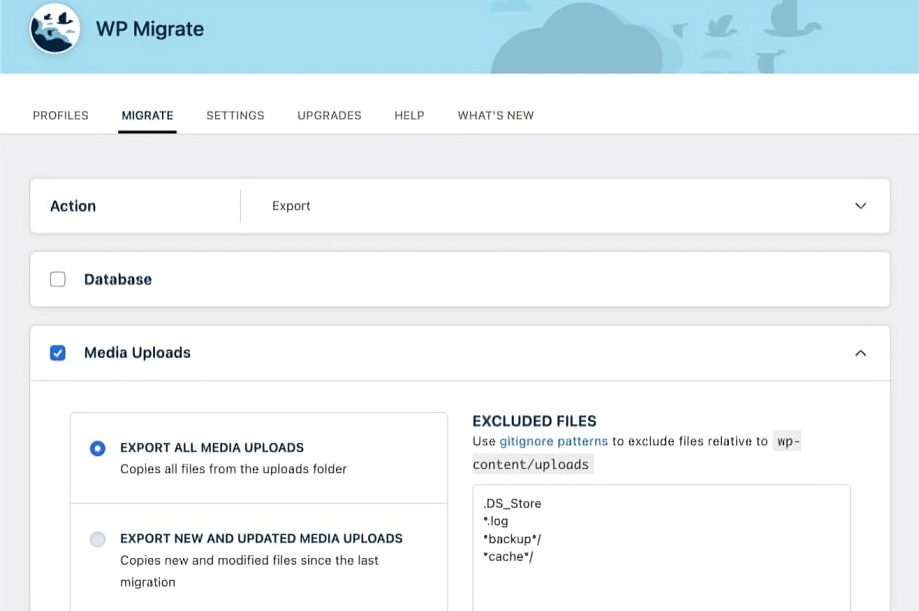Switch to the Migrate tab
Viewport: 919px width, 611px height.
point(147,115)
